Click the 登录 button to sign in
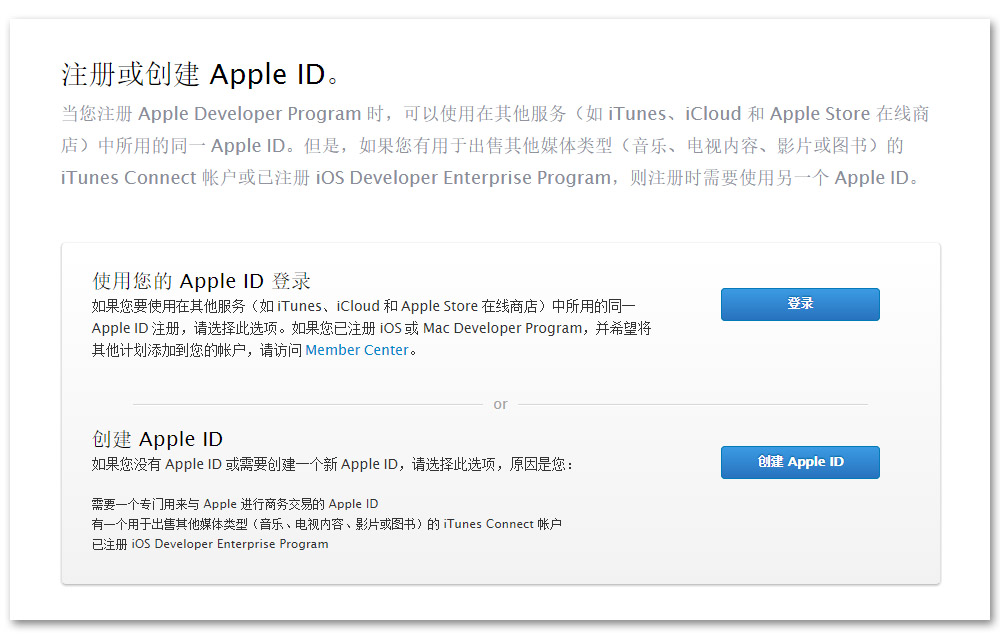The width and height of the screenshot is (1000, 640). tap(799, 304)
